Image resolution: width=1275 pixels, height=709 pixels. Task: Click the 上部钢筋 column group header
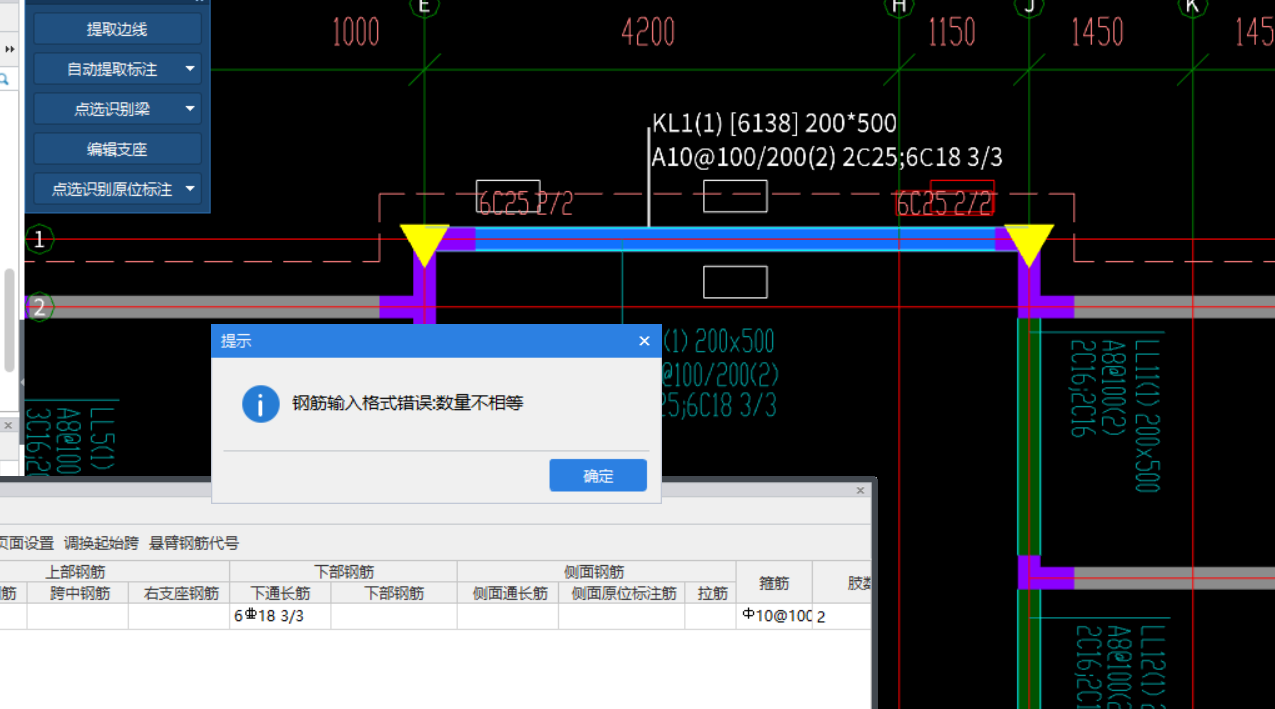[76, 572]
